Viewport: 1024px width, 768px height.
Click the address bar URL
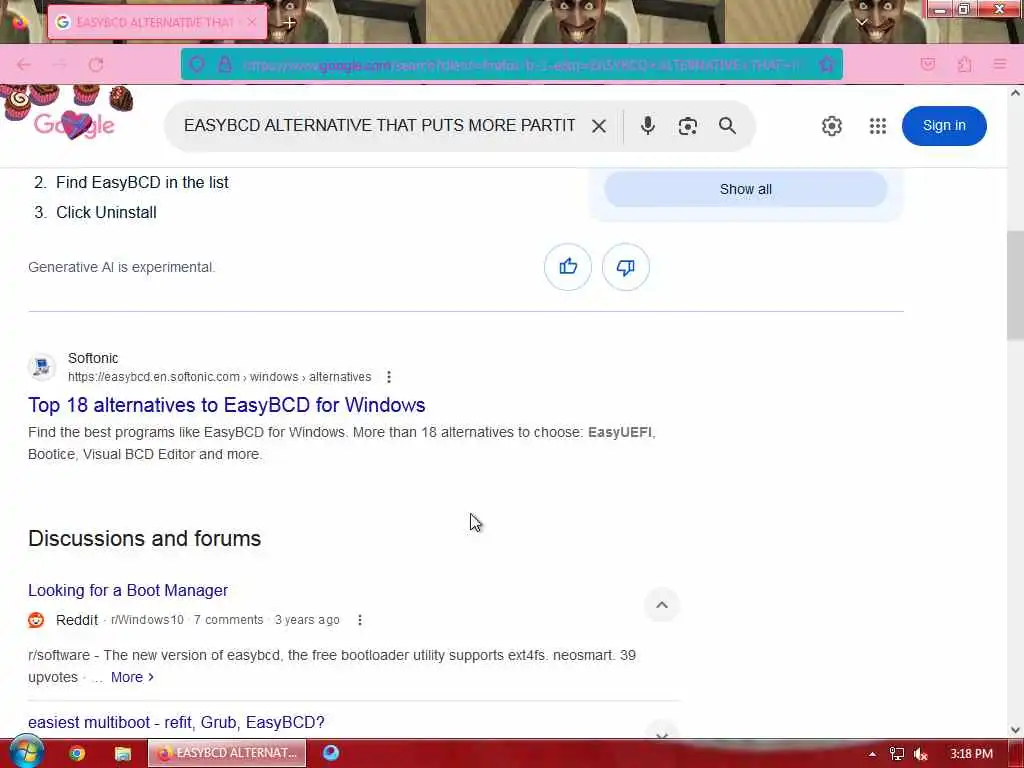(519, 65)
